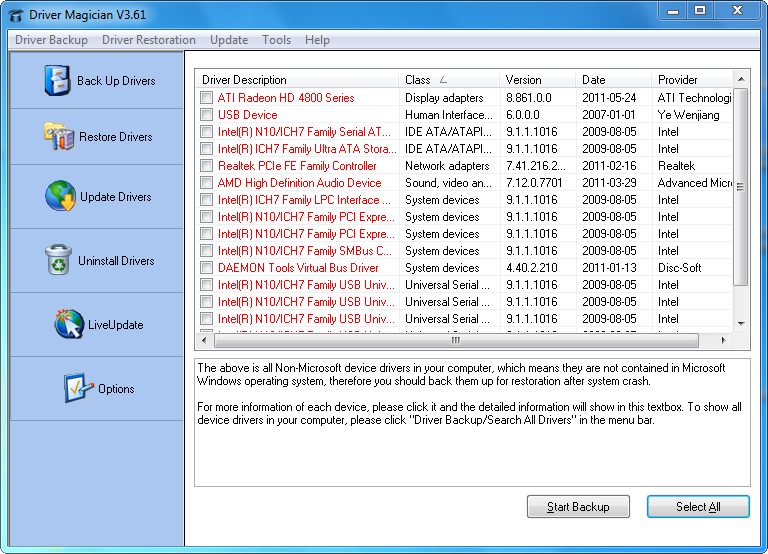Image resolution: width=768 pixels, height=554 pixels.
Task: Tick the Intel ICH7 Family LPC Interface checkbox
Action: pyautogui.click(x=207, y=200)
